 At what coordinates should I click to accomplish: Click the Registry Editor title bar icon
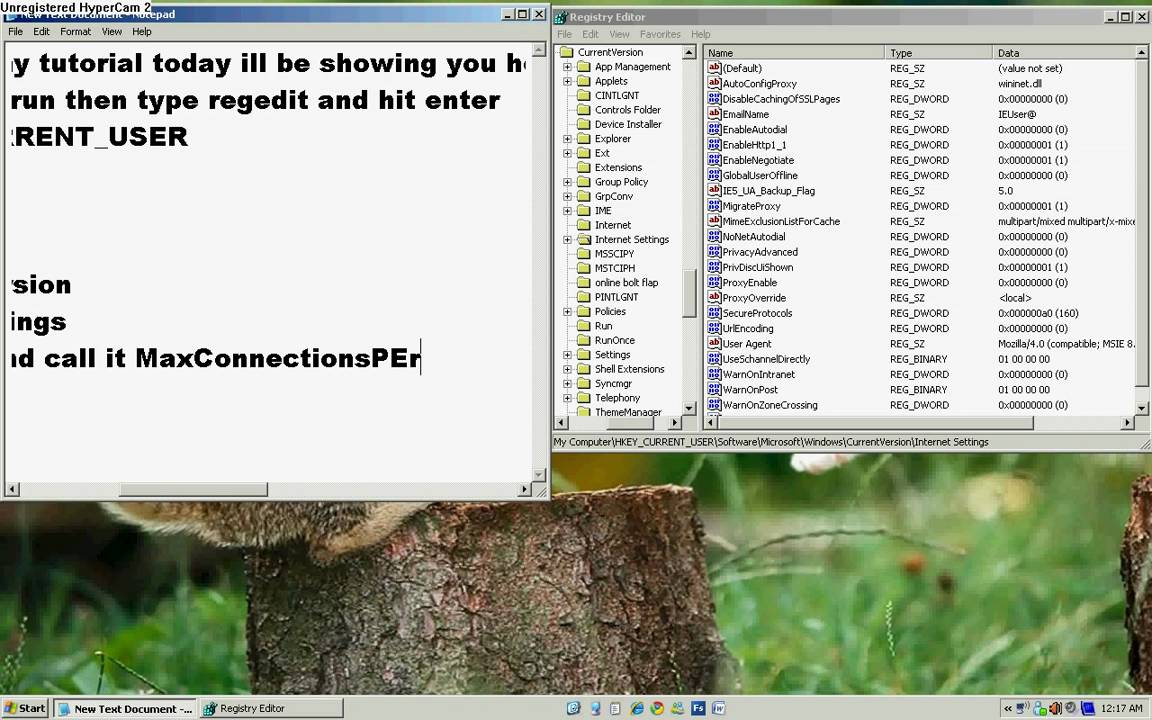[561, 17]
